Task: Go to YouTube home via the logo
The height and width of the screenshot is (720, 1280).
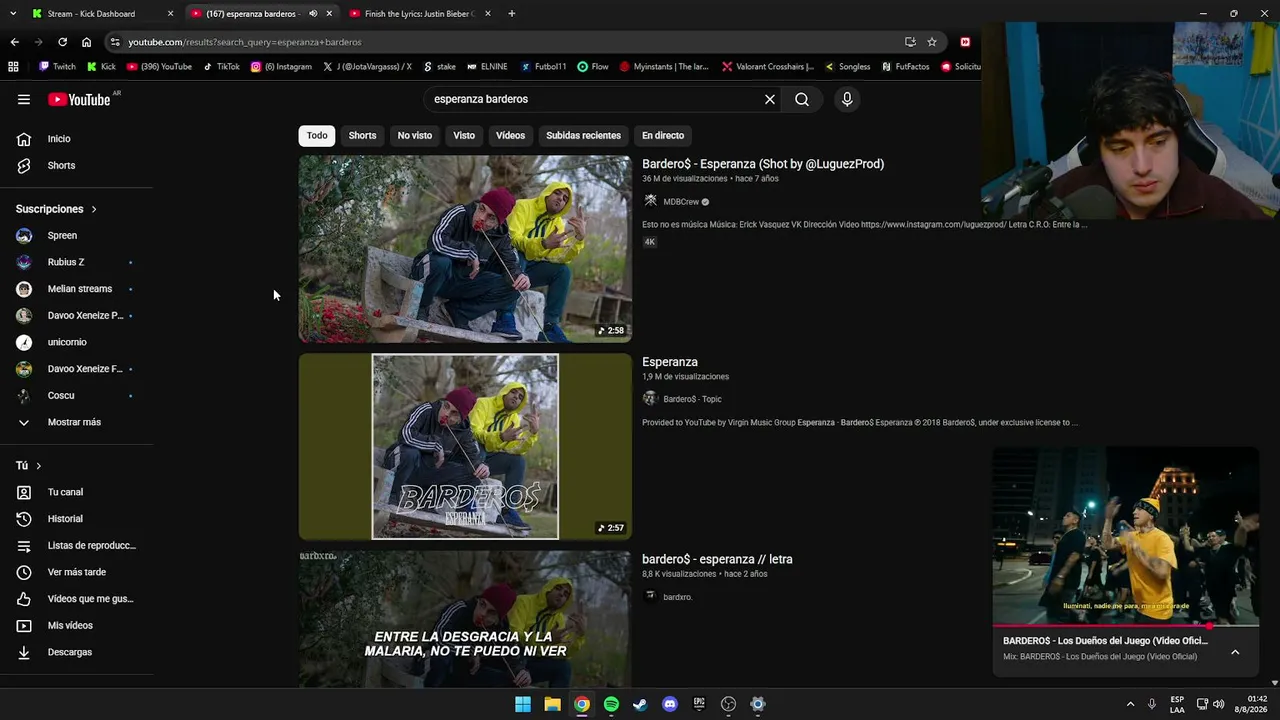Action: (79, 99)
